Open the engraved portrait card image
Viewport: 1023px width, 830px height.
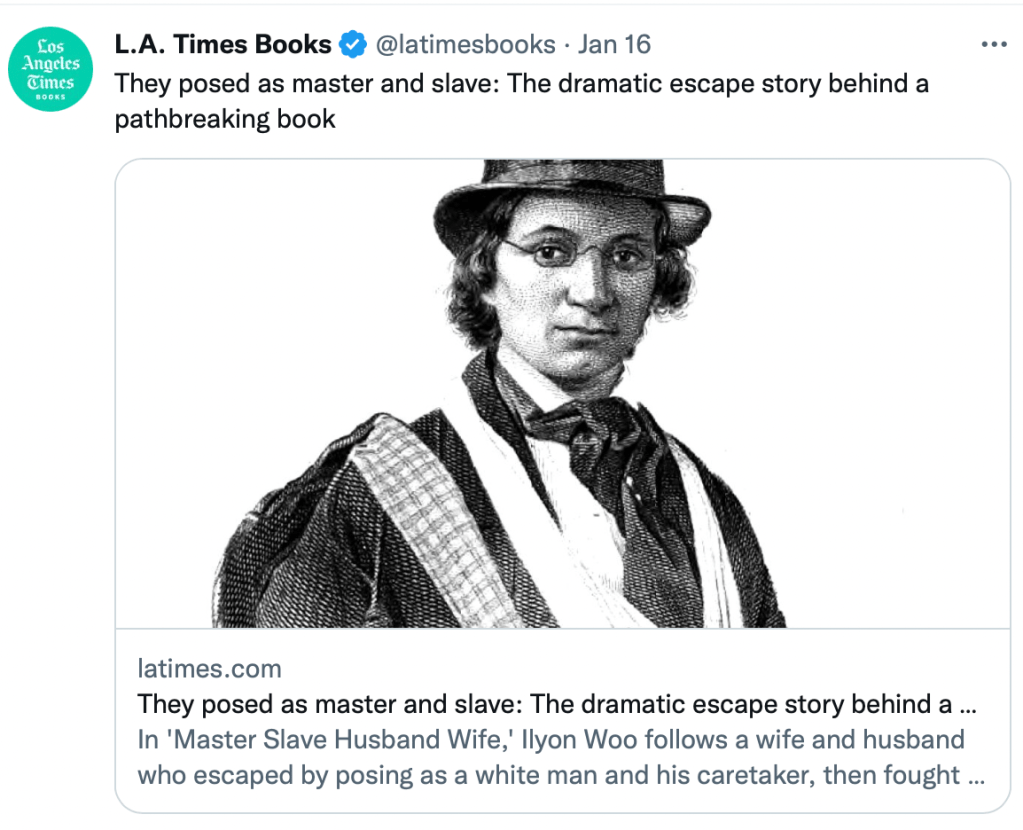coord(562,394)
